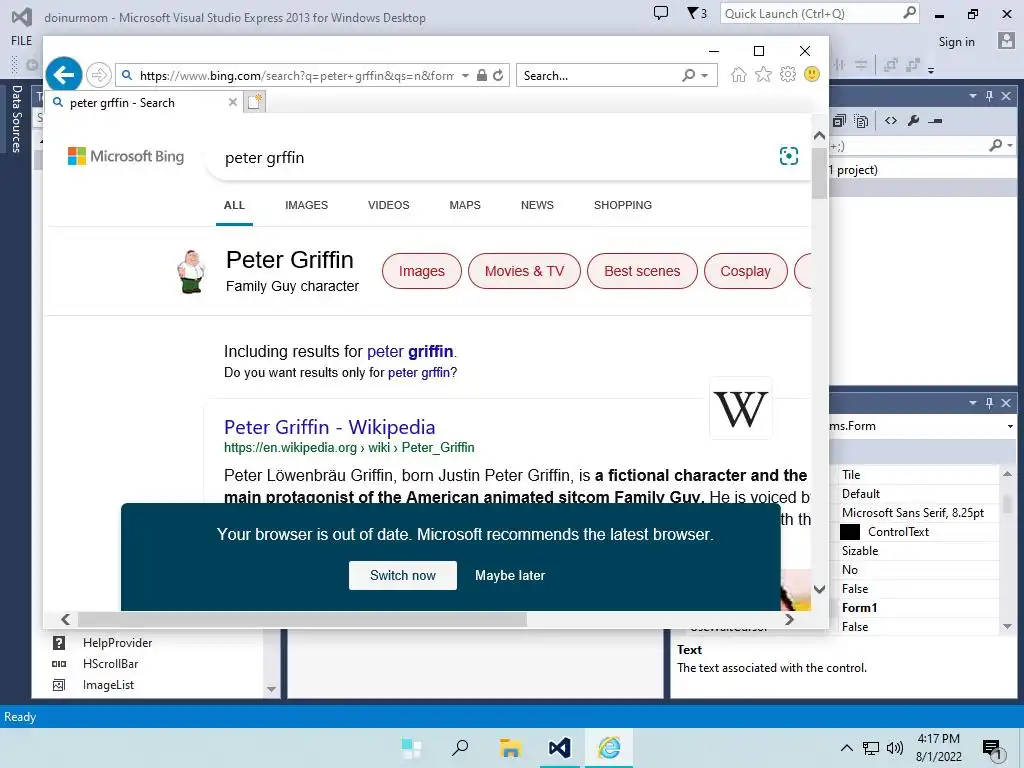Screen dimensions: 1024x768
Task: Close the 'peter grffin - Search' tab
Action: pyautogui.click(x=232, y=103)
